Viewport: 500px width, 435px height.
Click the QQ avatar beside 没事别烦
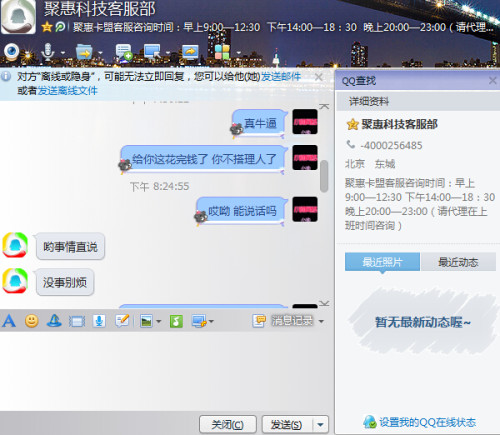[15, 281]
